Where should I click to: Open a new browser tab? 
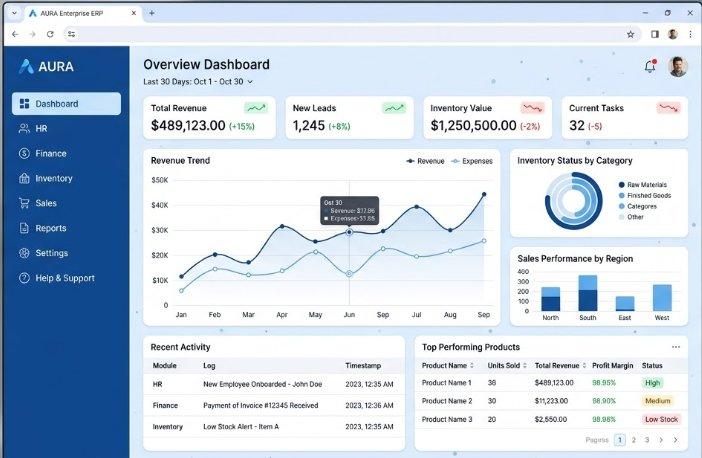152,13
